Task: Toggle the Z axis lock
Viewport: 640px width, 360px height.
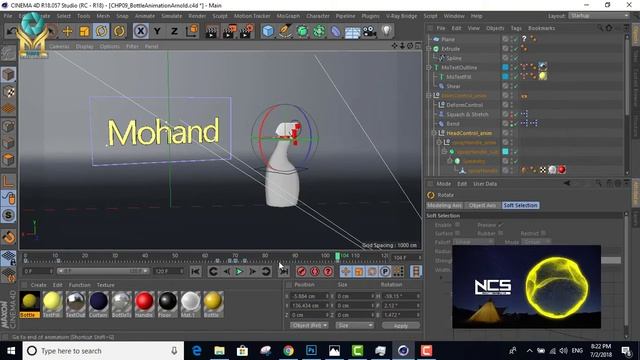Action: pos(174,31)
